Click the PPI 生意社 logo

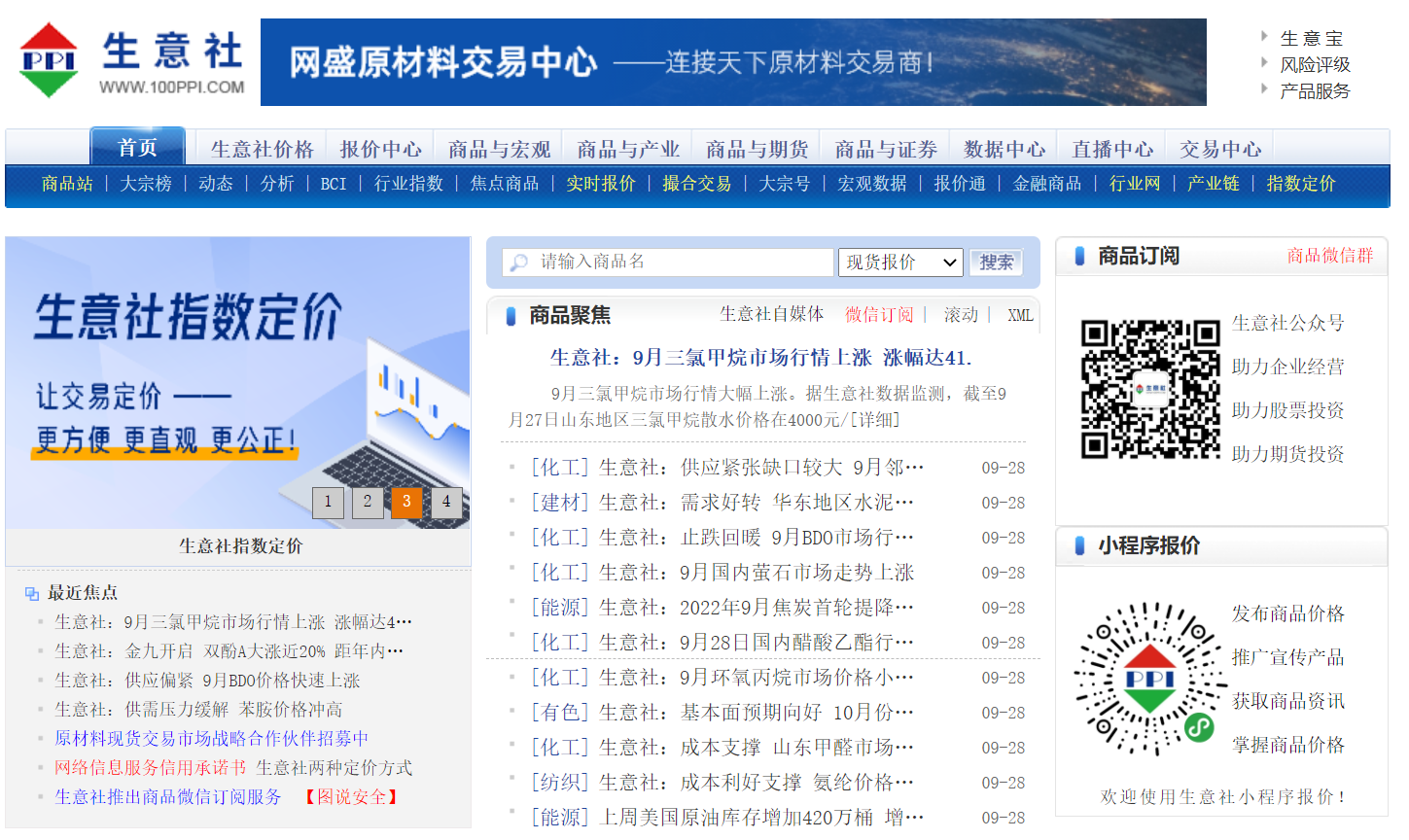[131, 61]
